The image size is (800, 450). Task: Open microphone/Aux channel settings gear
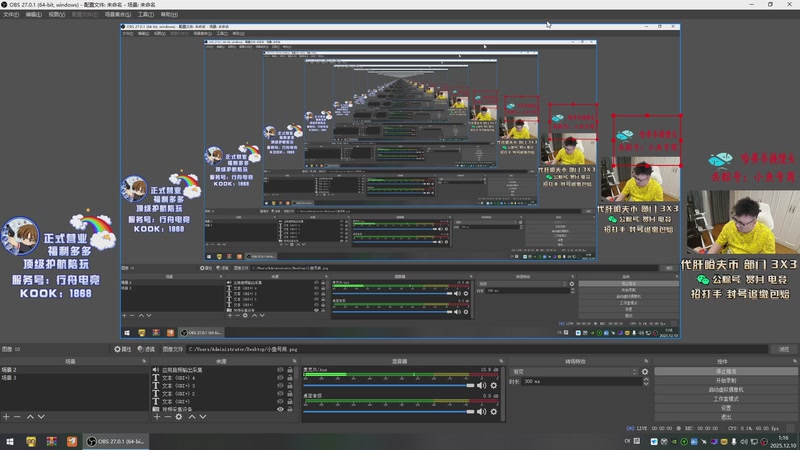pyautogui.click(x=493, y=385)
